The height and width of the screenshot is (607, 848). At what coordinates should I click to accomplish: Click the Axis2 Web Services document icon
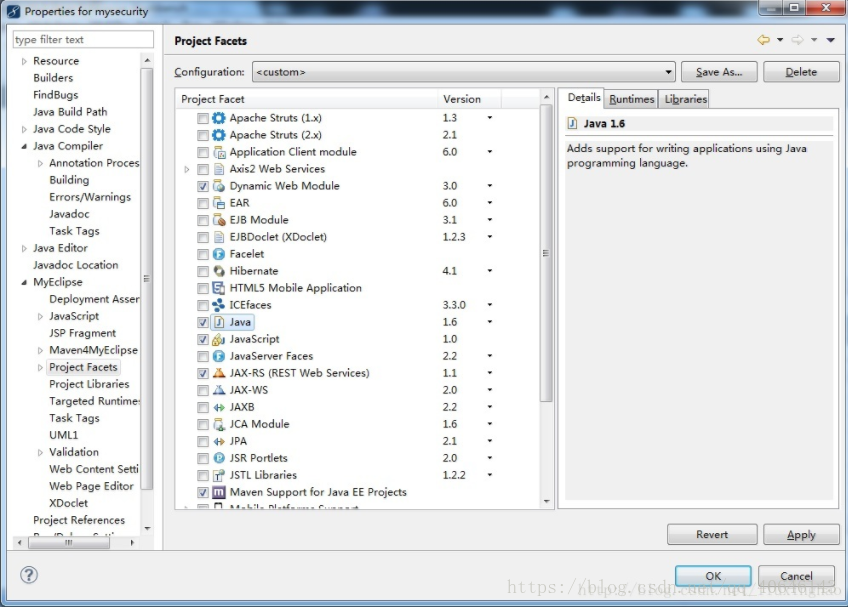(218, 169)
